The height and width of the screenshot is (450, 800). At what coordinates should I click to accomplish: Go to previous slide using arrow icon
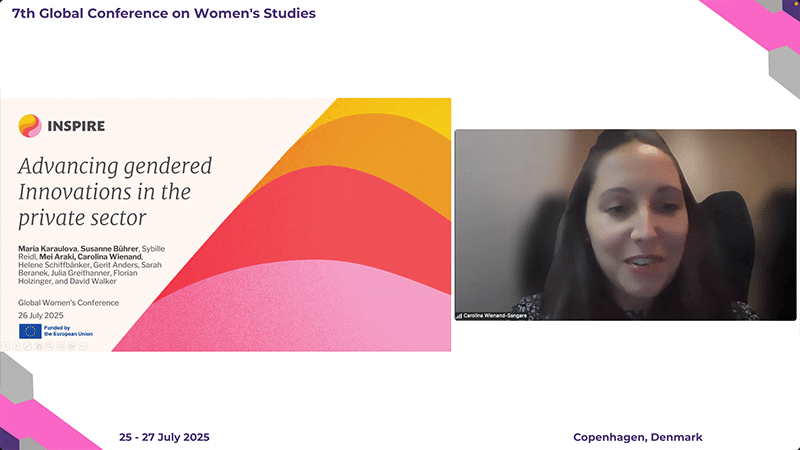pos(5,346)
